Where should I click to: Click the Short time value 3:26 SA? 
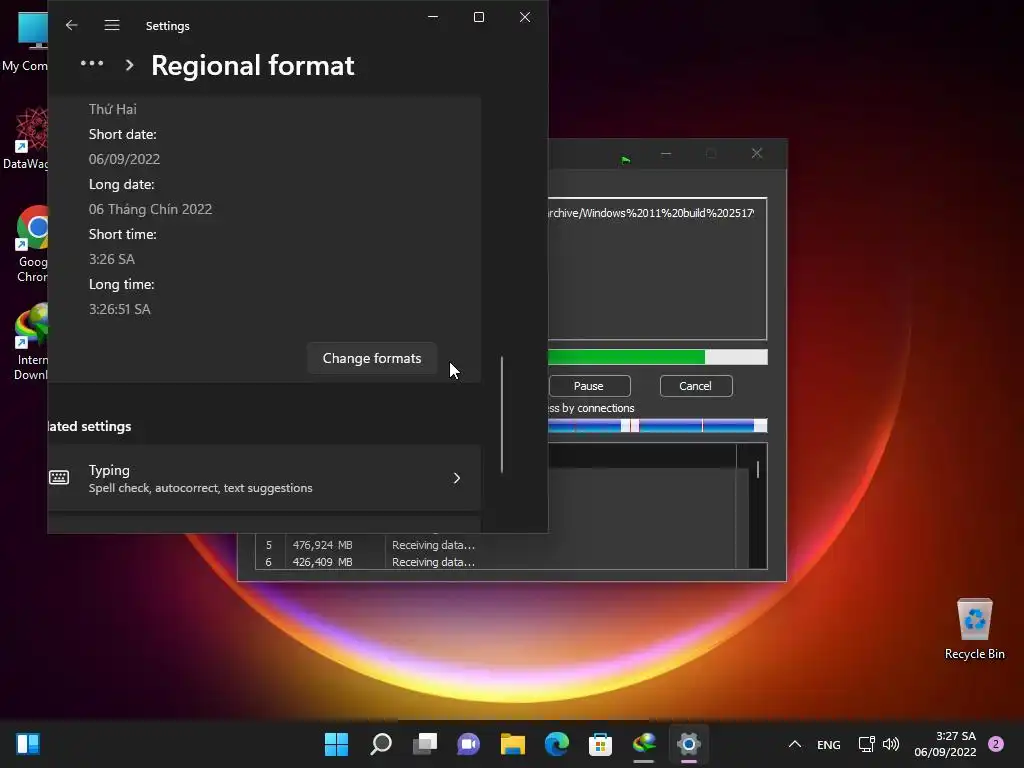pos(112,259)
